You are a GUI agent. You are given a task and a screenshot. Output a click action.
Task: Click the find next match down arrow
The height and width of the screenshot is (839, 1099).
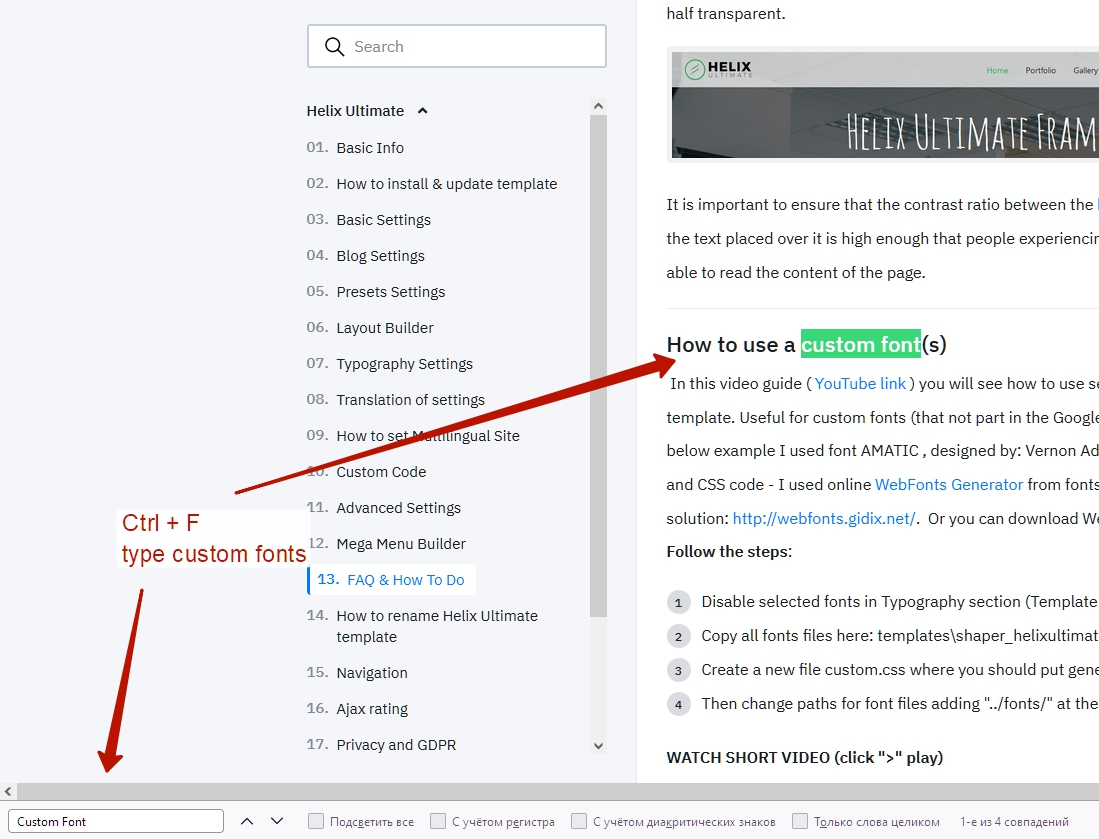click(277, 821)
